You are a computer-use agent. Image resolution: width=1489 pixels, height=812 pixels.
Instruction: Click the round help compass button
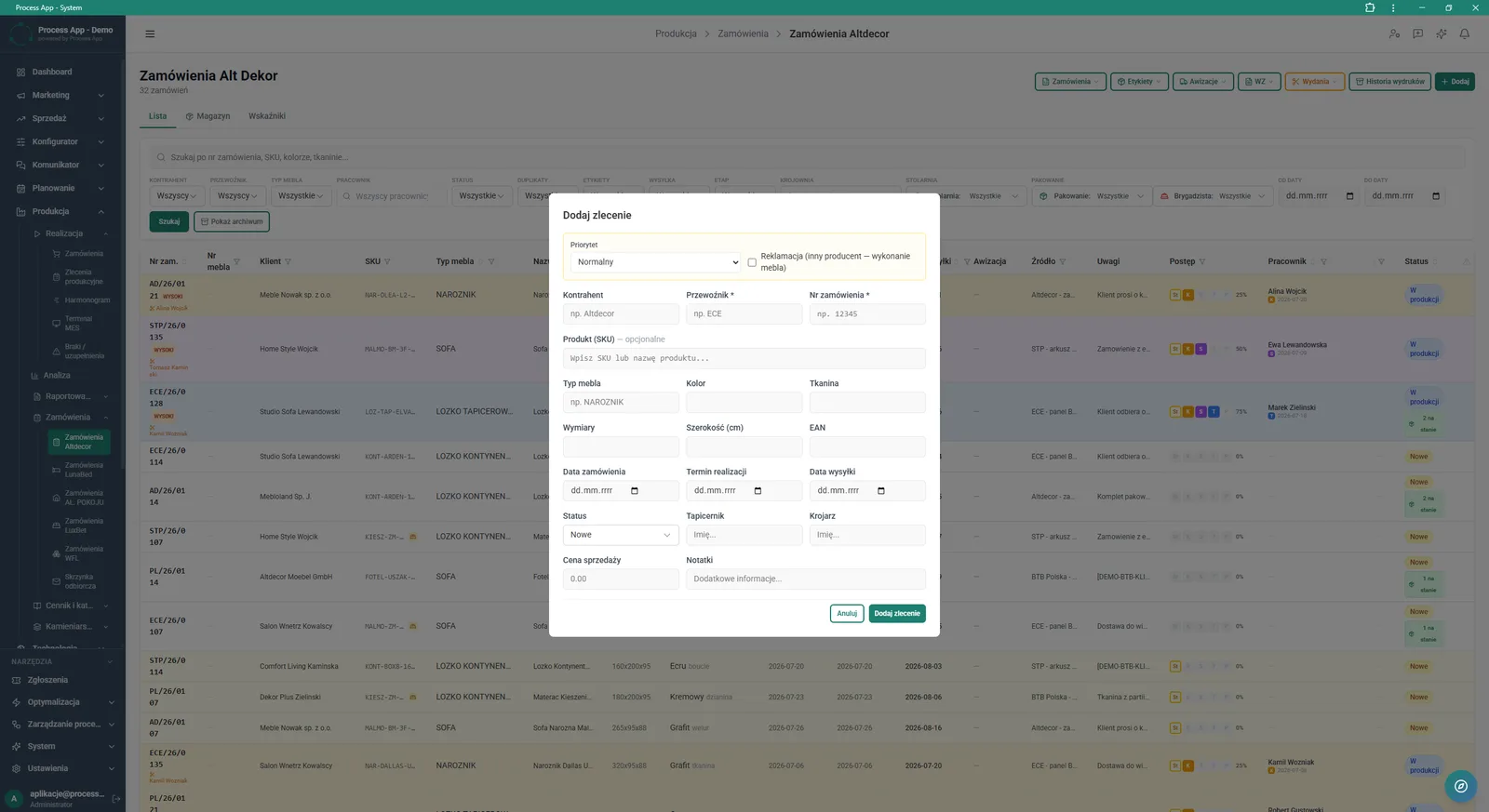click(1461, 786)
